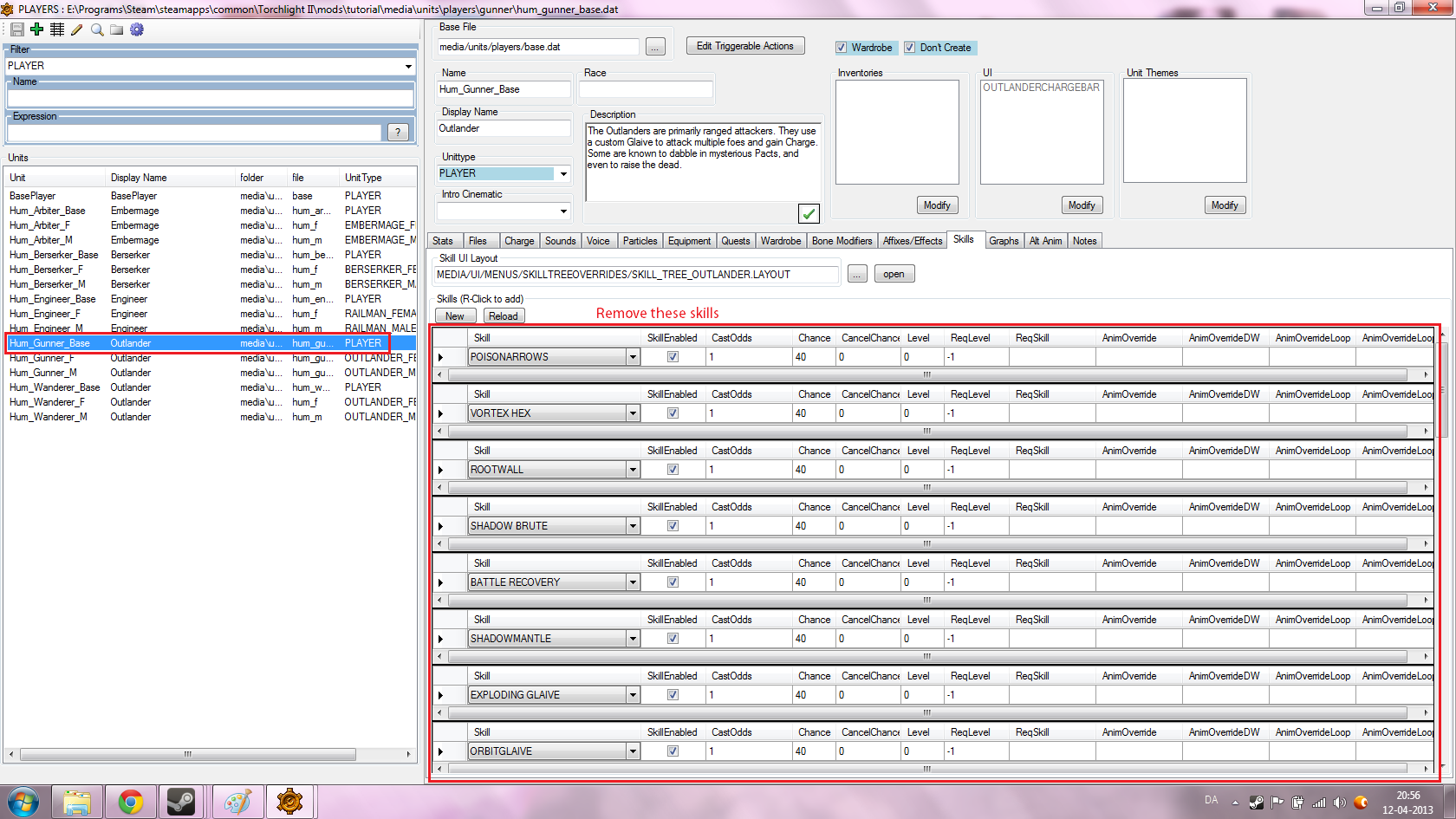Screen dimensions: 1456x819
Task: Open the grid view toolbar icon
Action: (x=57, y=29)
